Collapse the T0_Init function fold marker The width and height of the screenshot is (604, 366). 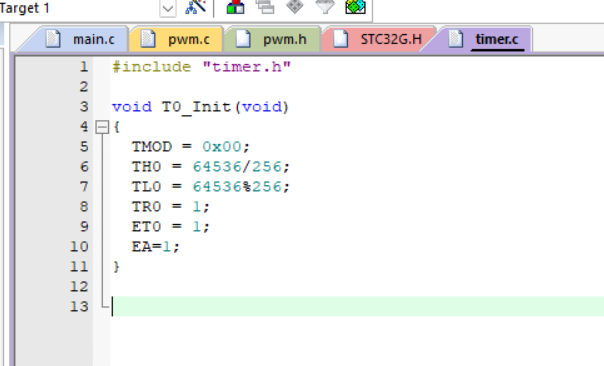102,127
